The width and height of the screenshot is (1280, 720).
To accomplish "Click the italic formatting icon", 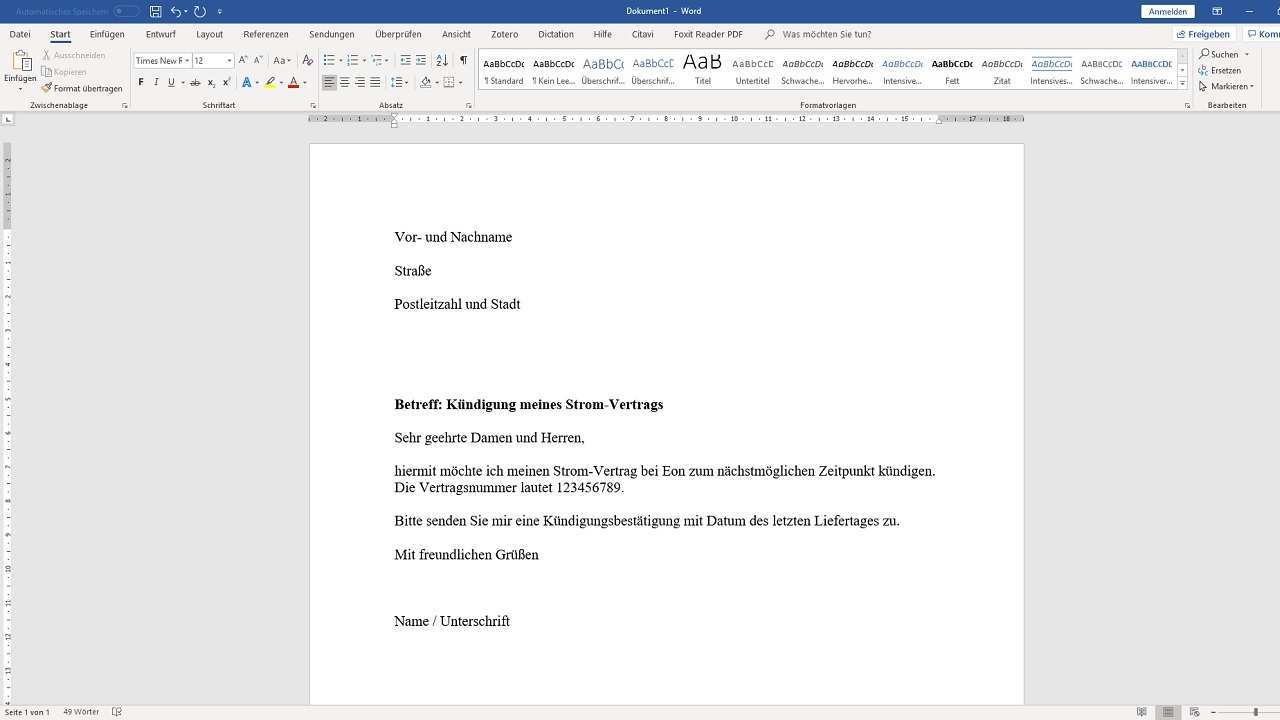I will [156, 82].
